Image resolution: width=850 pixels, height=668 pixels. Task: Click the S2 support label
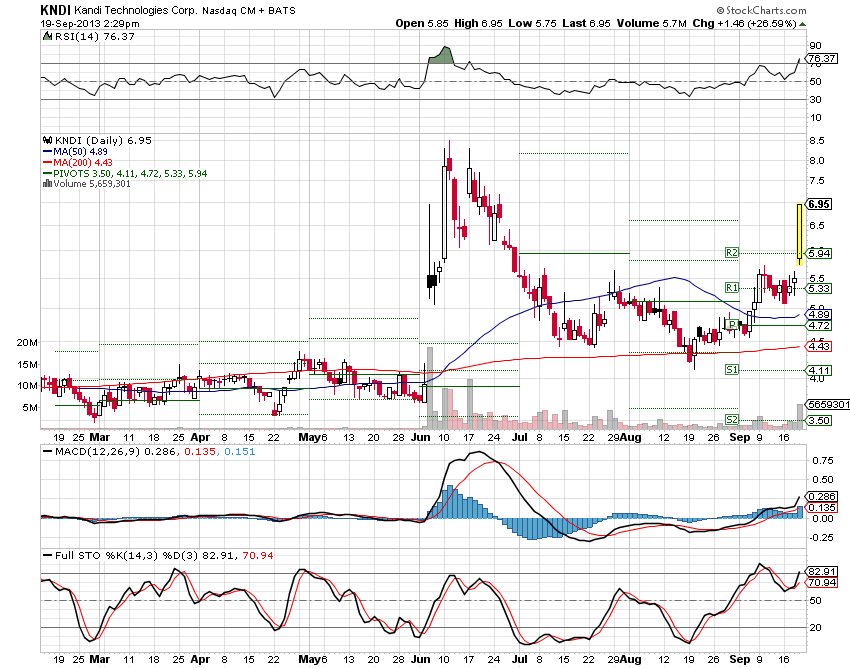click(x=732, y=420)
